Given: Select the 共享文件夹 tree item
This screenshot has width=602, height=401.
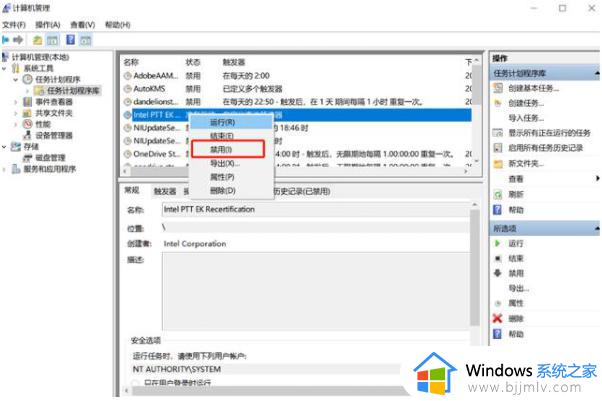Looking at the screenshot, I should [x=54, y=113].
